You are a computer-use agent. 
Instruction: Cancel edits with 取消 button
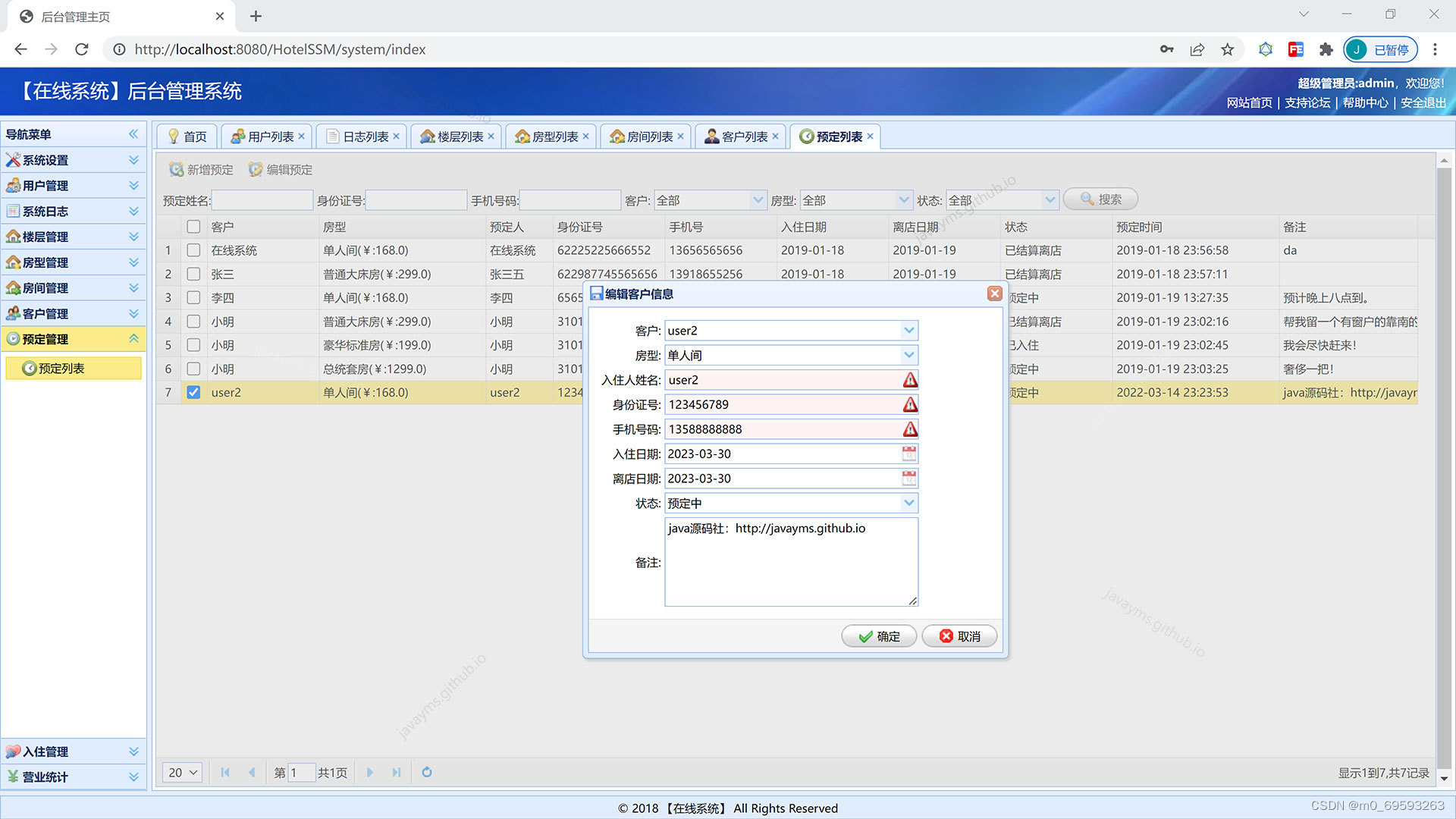(960, 636)
